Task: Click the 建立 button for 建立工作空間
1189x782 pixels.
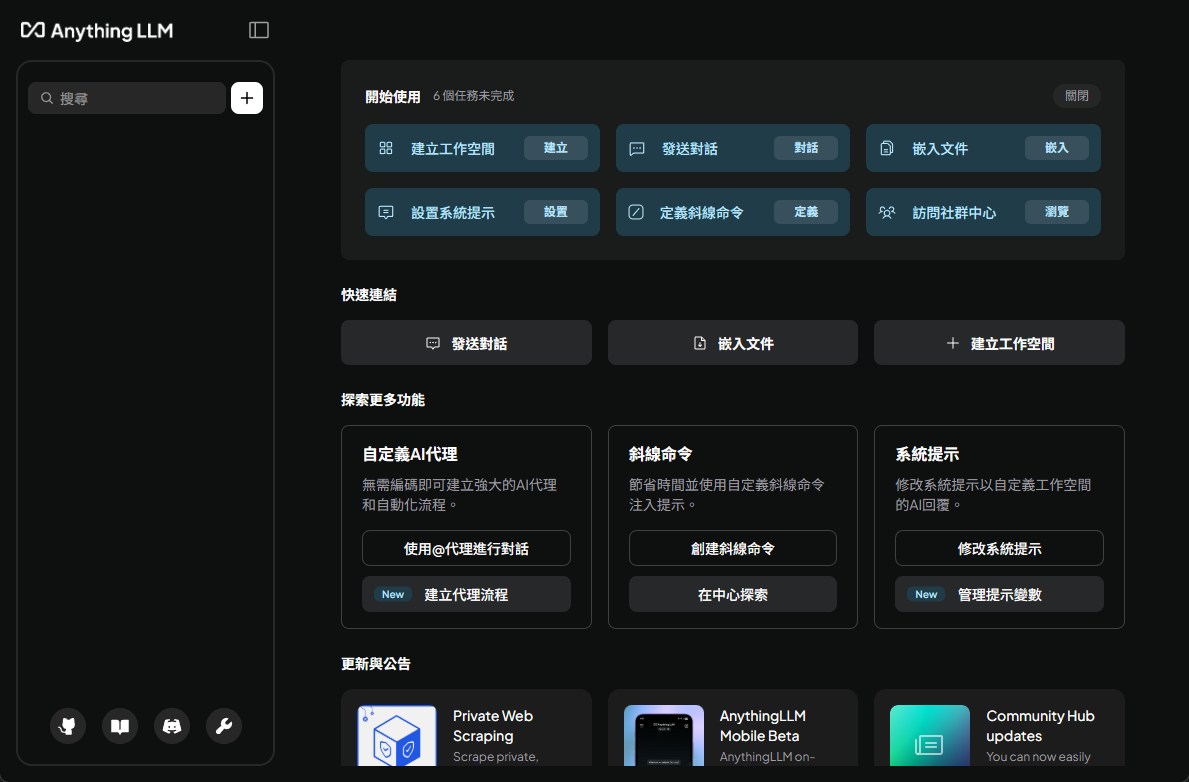Action: click(556, 148)
